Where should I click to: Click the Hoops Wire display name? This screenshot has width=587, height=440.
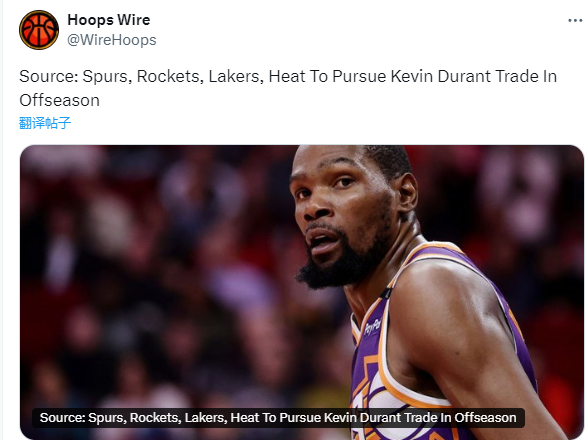pos(109,20)
